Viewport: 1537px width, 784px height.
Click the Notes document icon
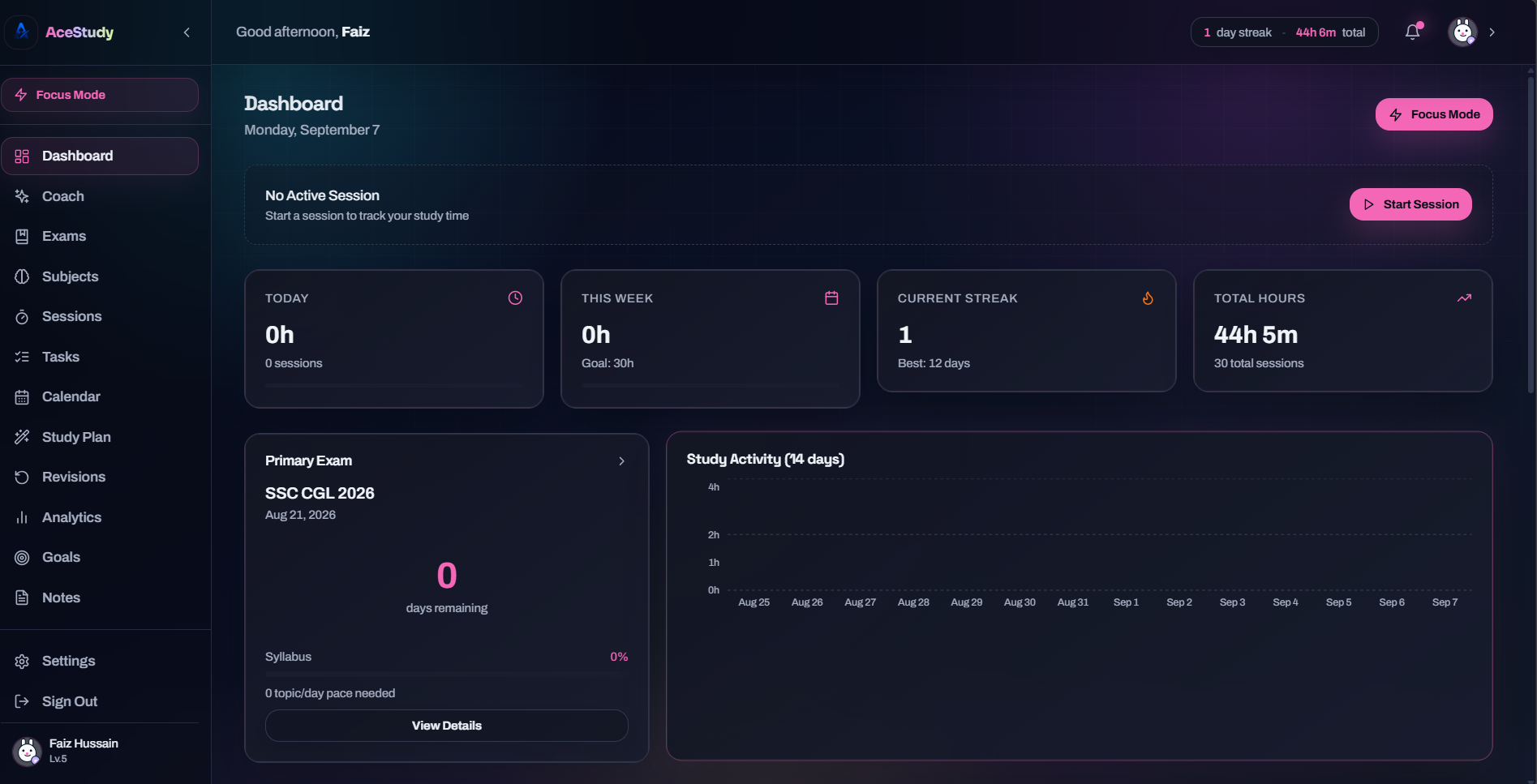click(22, 598)
